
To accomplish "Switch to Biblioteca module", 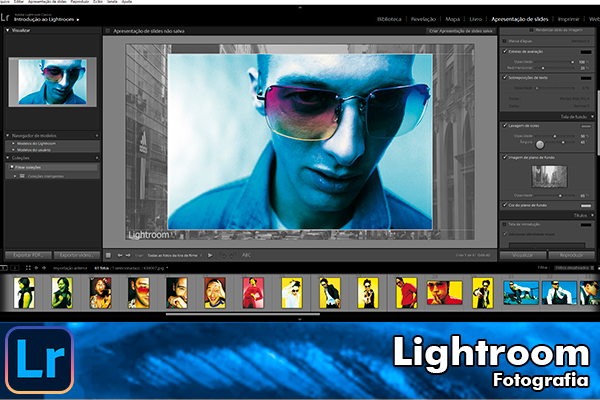I will pos(389,19).
